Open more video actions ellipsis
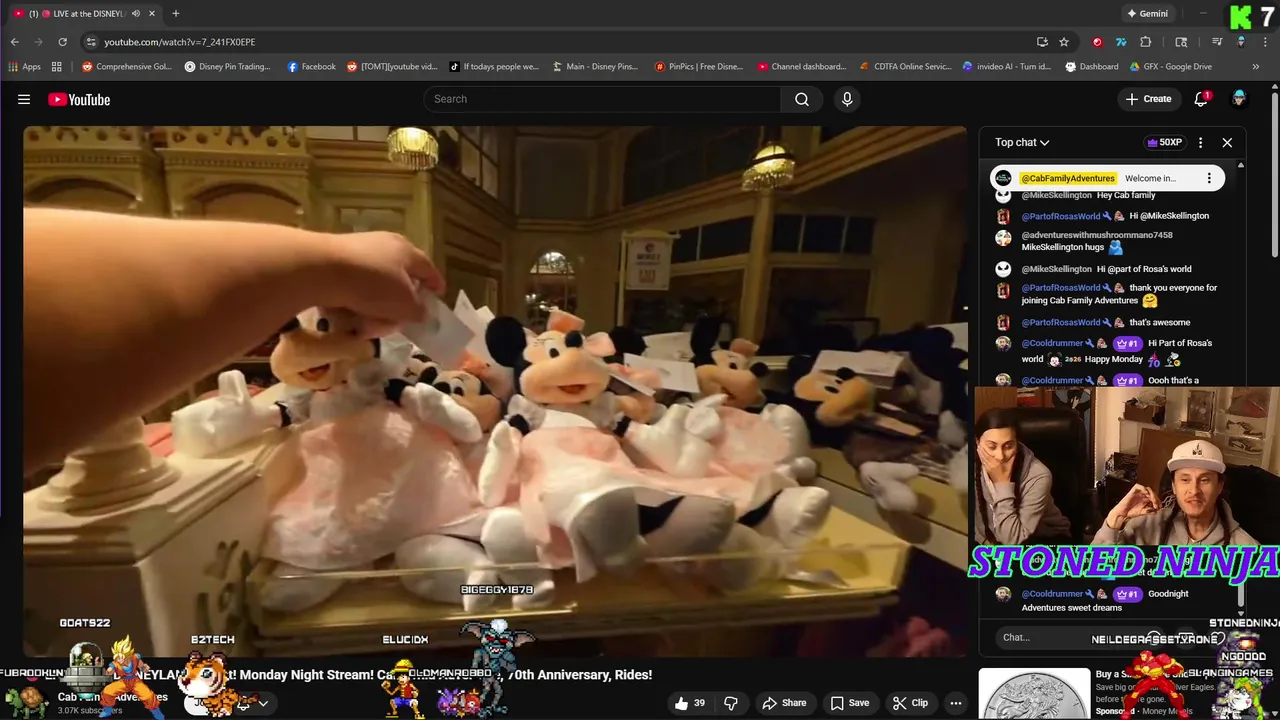Image resolution: width=1280 pixels, height=720 pixels. [x=956, y=703]
